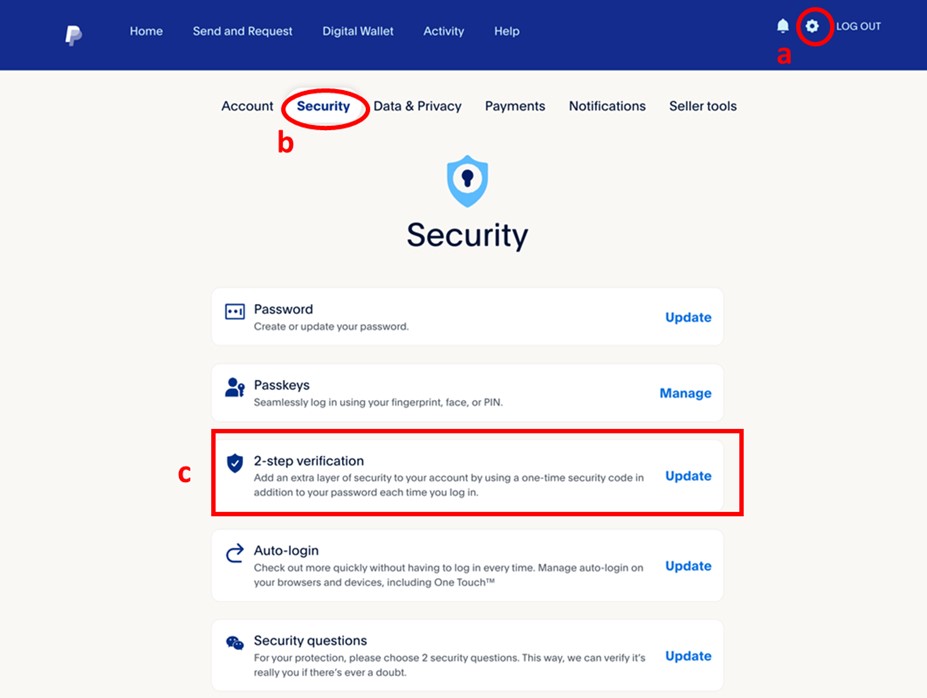
Task: Click the large Security shield icon
Action: pyautogui.click(x=466, y=182)
